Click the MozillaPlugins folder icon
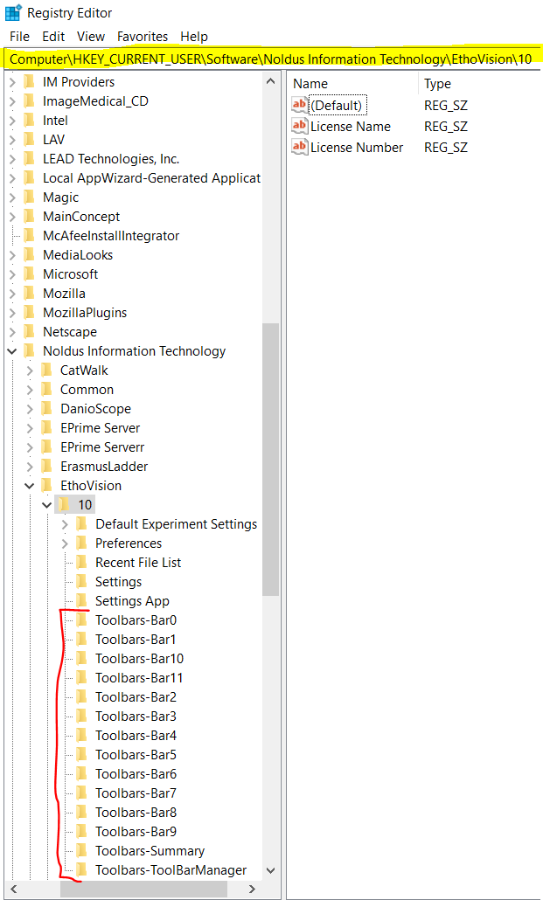Screen dimensions: 543x900 29,313
